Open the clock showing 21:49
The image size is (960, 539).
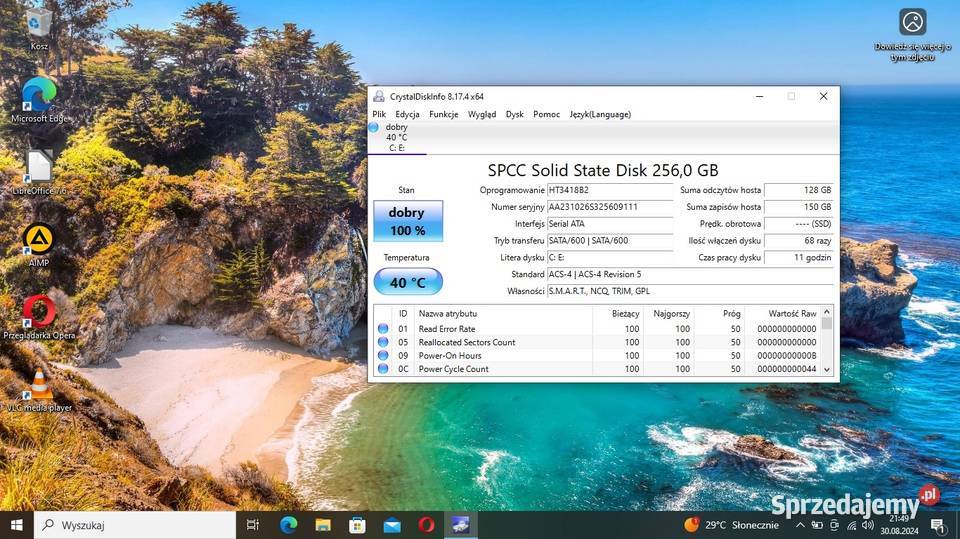click(899, 525)
